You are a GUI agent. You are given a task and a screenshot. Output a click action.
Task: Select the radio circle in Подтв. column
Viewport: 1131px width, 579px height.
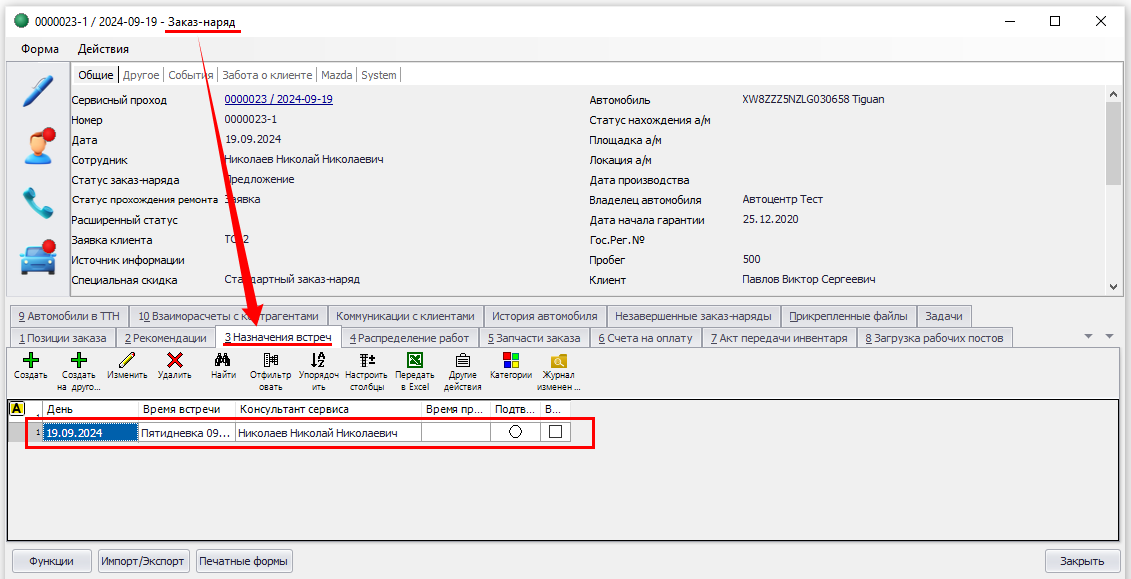point(515,432)
